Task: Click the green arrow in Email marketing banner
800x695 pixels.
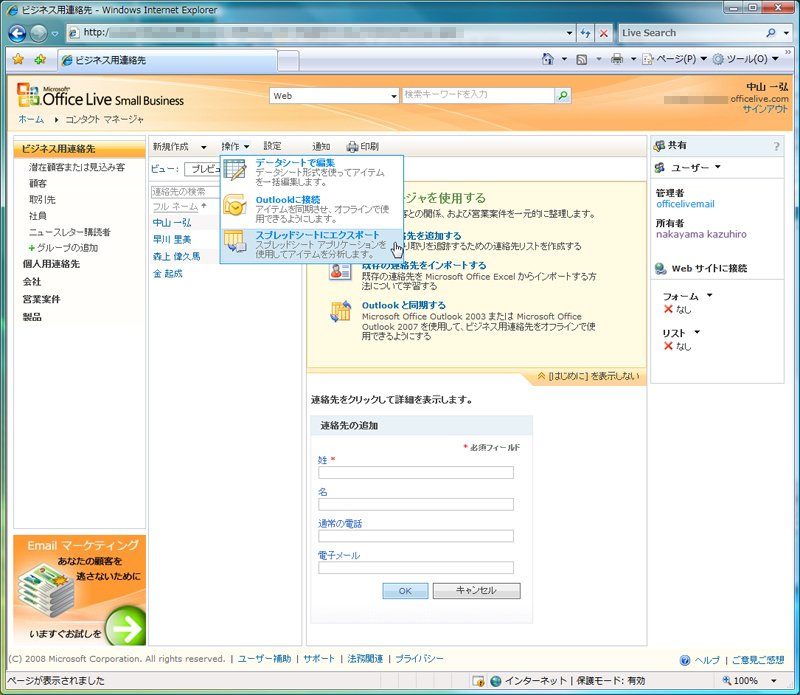Action: (x=126, y=626)
